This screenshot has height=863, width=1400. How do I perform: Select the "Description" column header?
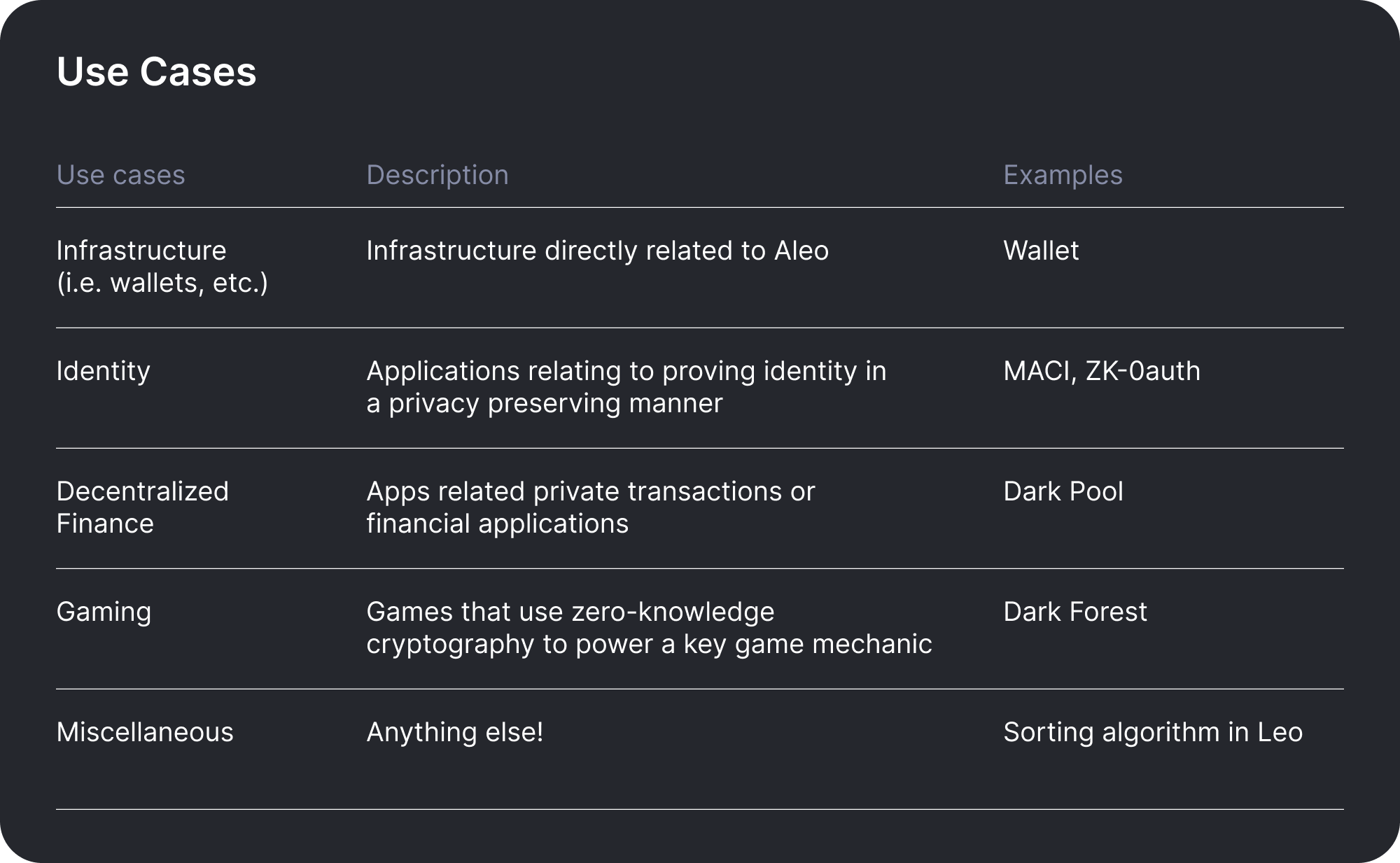tap(437, 175)
